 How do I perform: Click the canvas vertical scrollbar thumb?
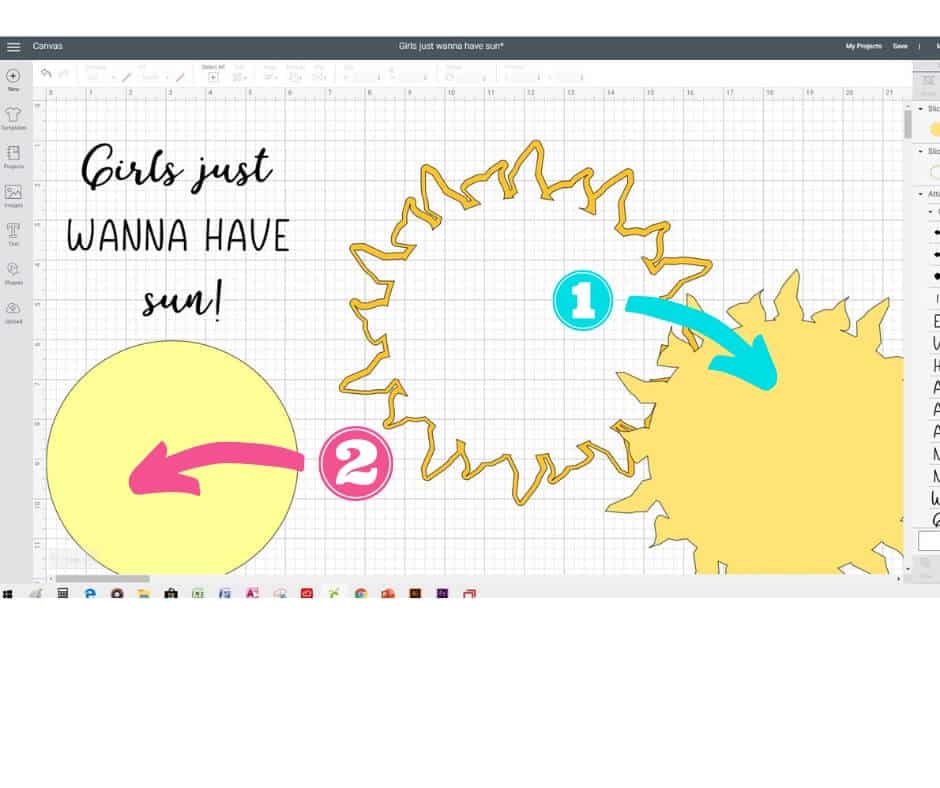pyautogui.click(x=908, y=124)
